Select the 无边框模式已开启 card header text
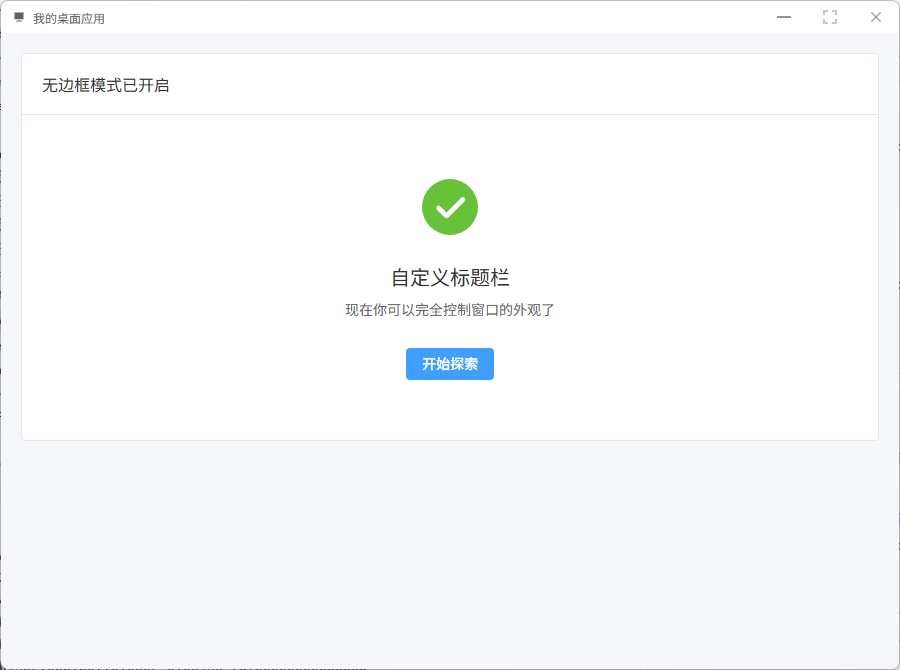Screen dimensions: 900x670 click(105, 86)
